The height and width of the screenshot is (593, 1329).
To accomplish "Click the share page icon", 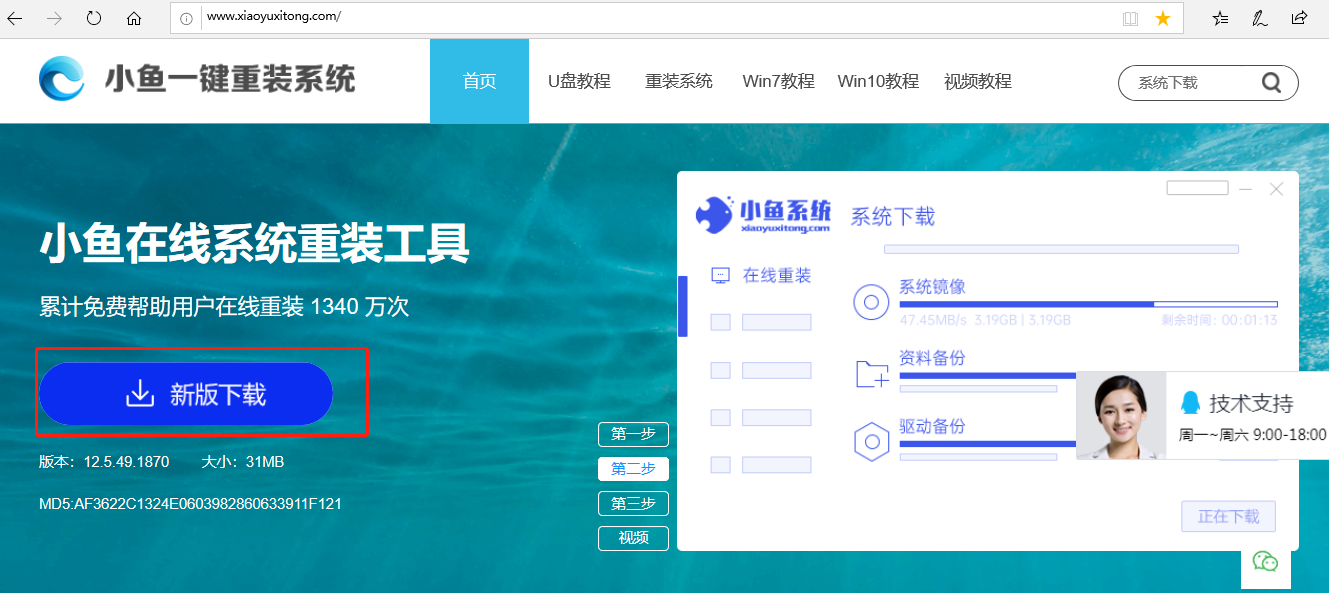I will [1299, 18].
